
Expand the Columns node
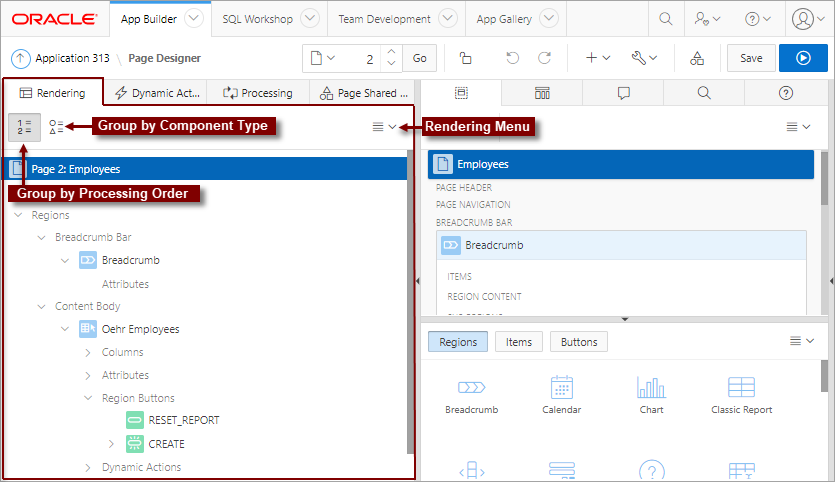(x=88, y=353)
